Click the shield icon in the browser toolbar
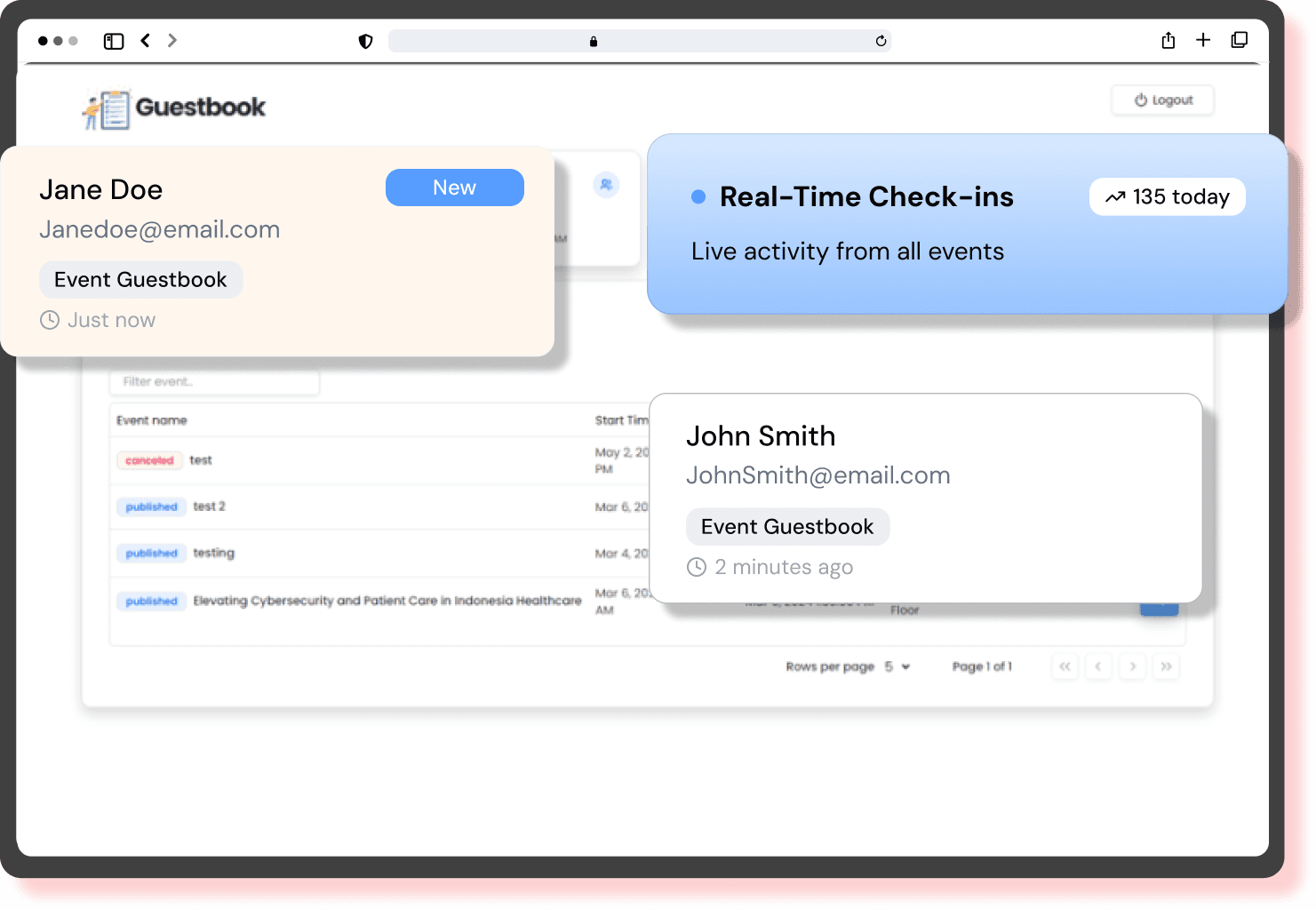1316x910 pixels. click(365, 40)
